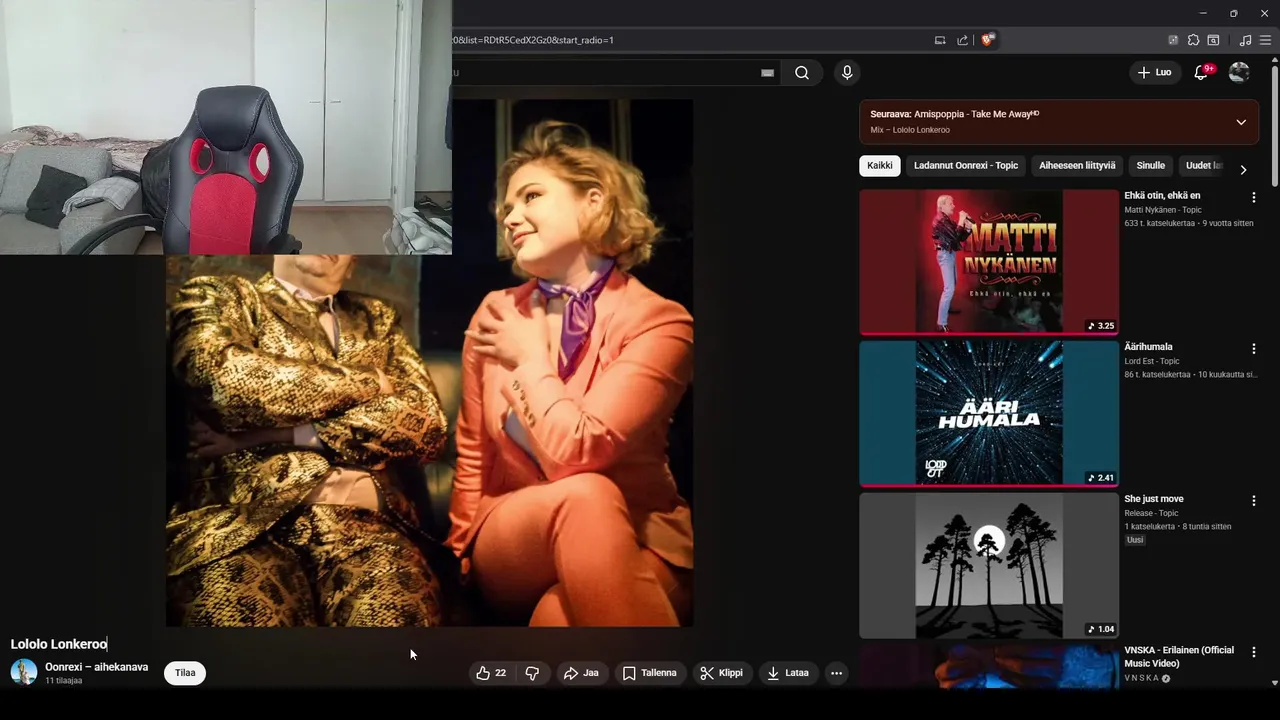Screen dimensions: 1280x720
Task: Open Oonrexi – aihekanava channel link
Action: click(x=96, y=667)
